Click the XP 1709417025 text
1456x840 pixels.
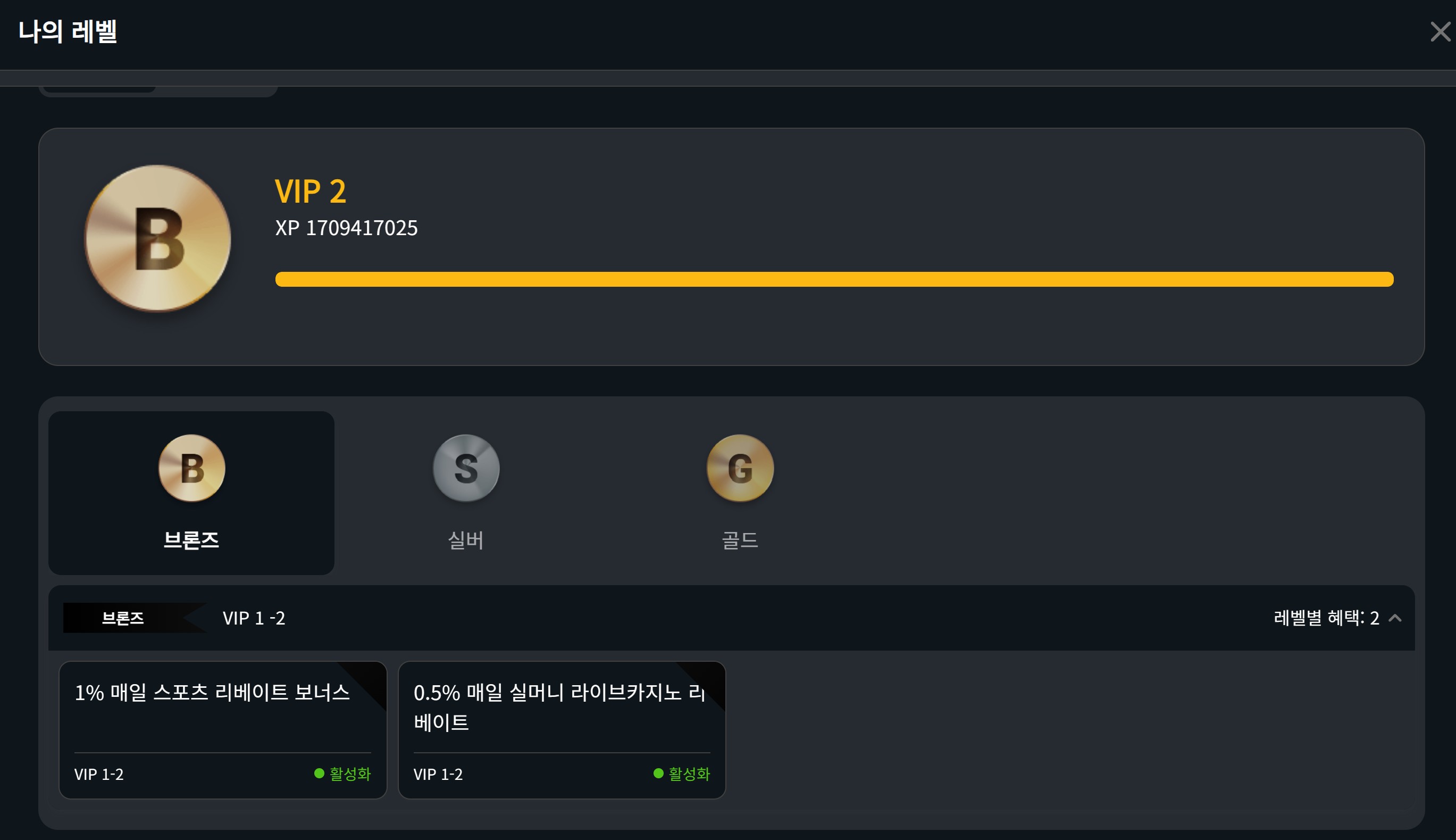click(346, 228)
